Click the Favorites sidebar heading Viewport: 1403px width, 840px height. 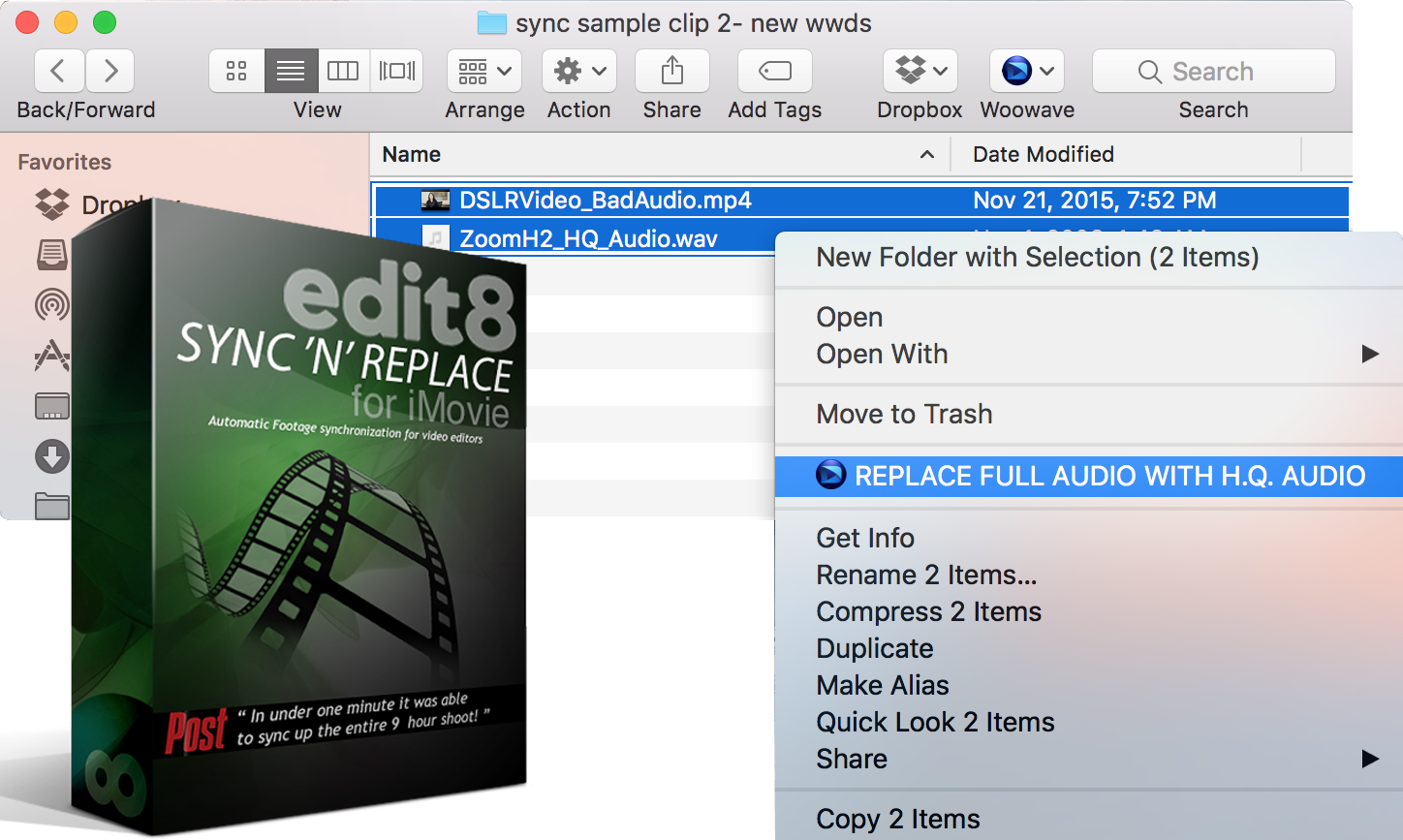coord(65,162)
